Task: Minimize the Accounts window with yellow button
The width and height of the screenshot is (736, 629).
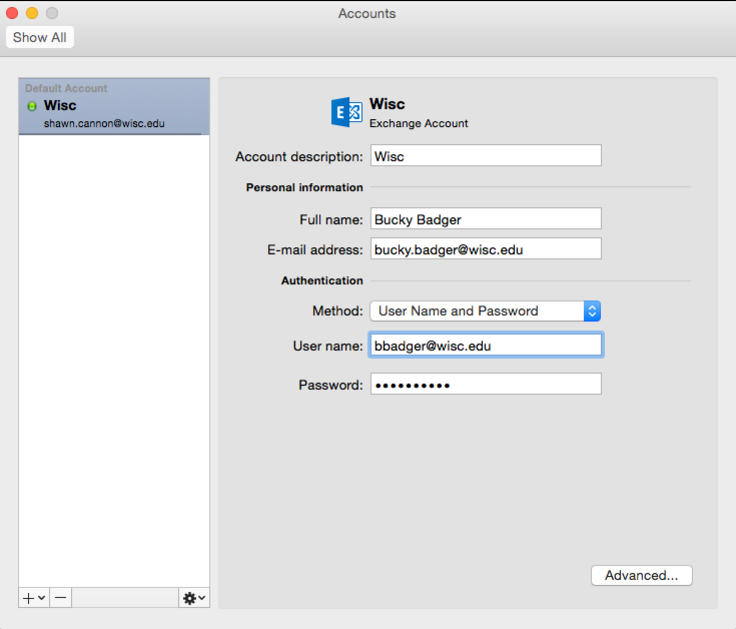Action: (x=32, y=13)
